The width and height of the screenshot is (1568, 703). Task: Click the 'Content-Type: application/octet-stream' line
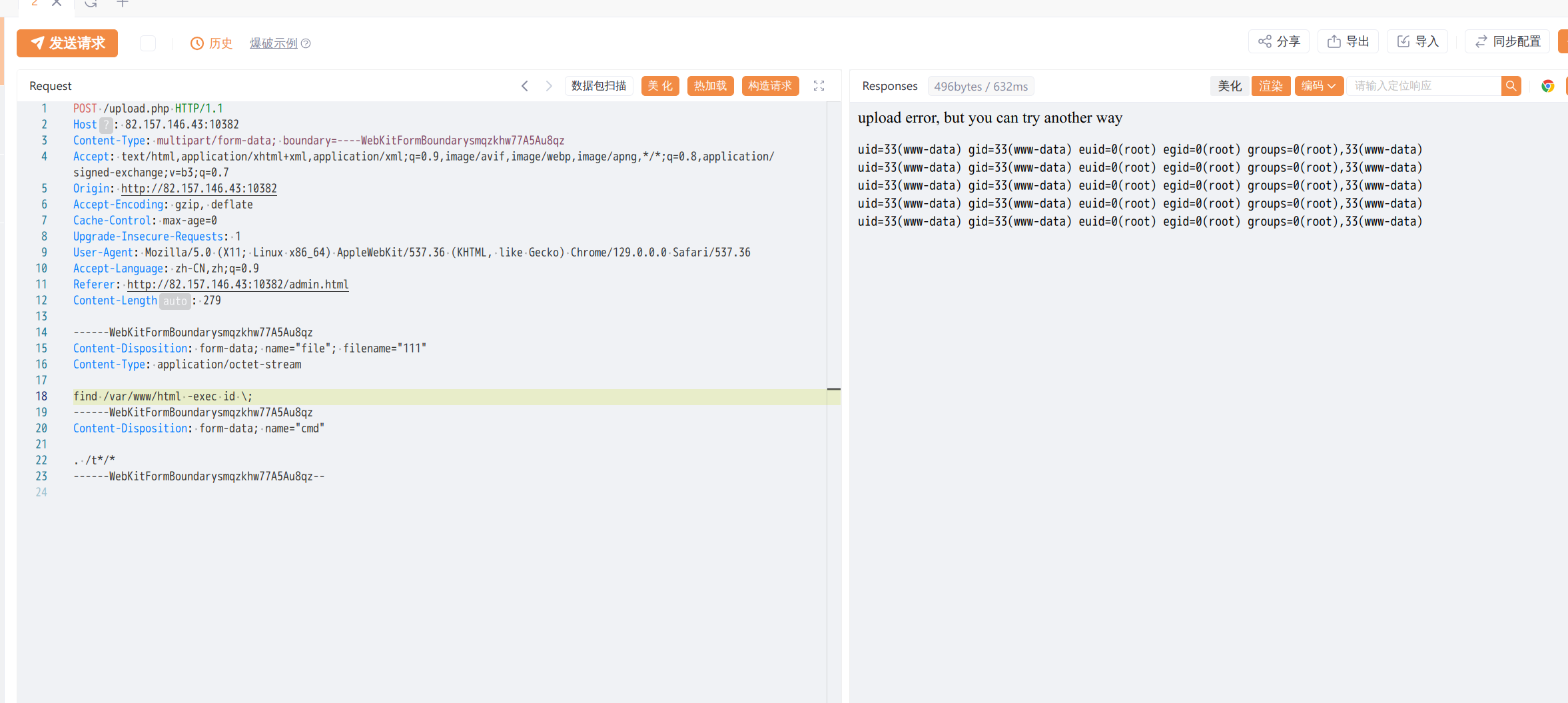pyautogui.click(x=187, y=364)
